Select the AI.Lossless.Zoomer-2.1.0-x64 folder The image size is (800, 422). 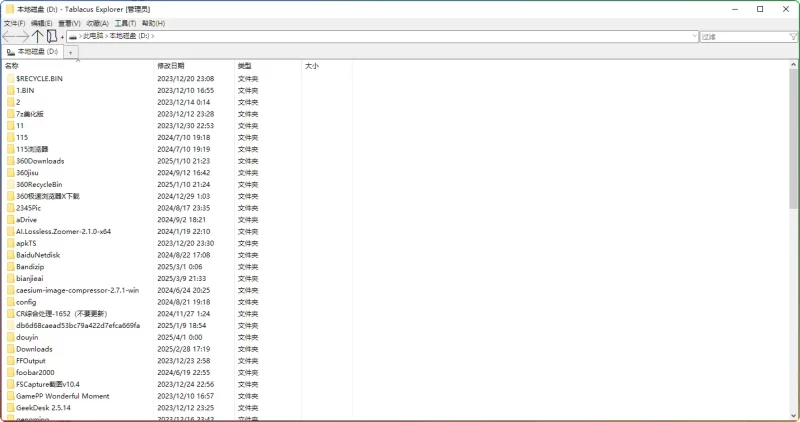63,231
